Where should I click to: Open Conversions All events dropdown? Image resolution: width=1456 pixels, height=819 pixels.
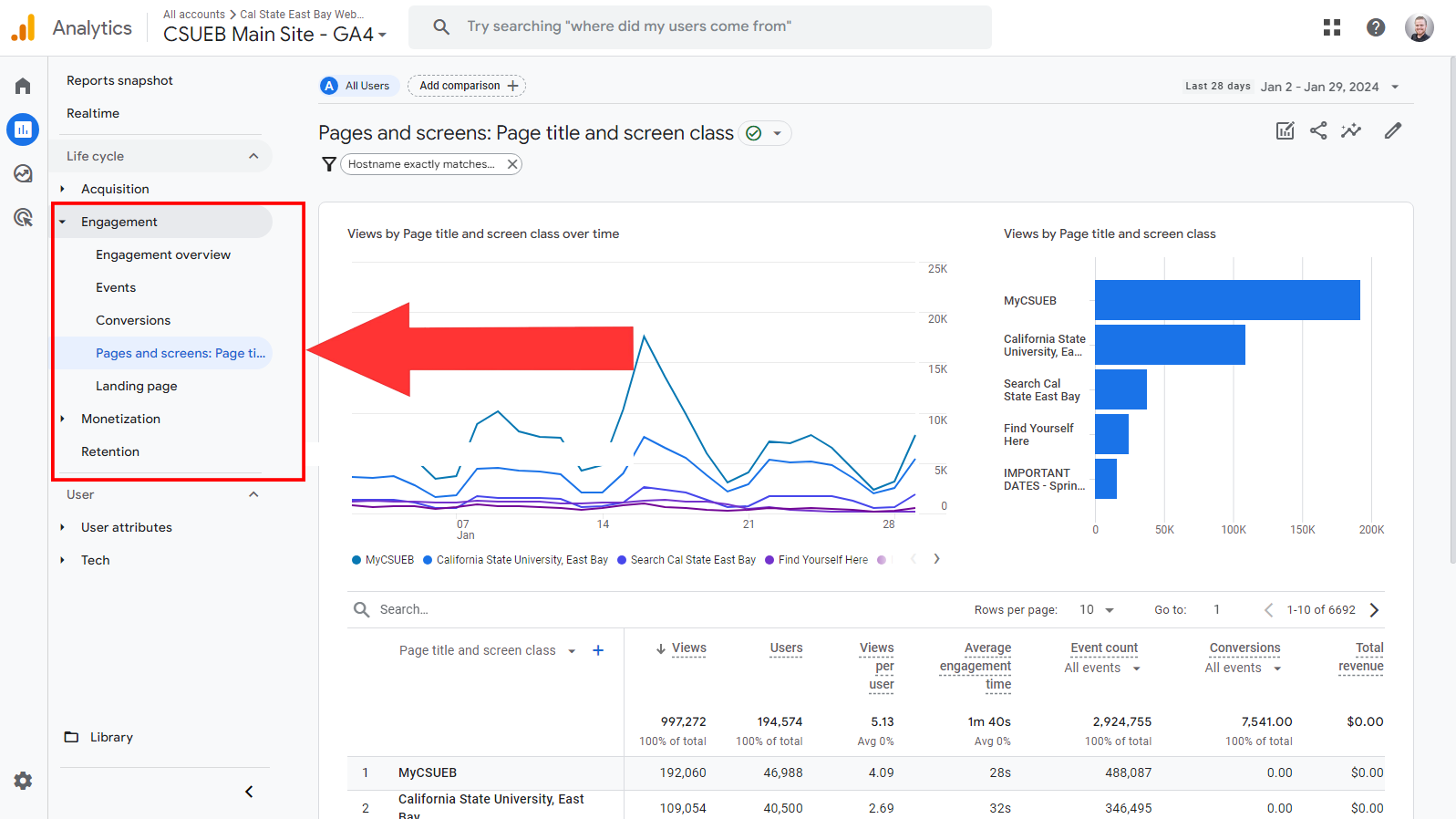click(1243, 668)
